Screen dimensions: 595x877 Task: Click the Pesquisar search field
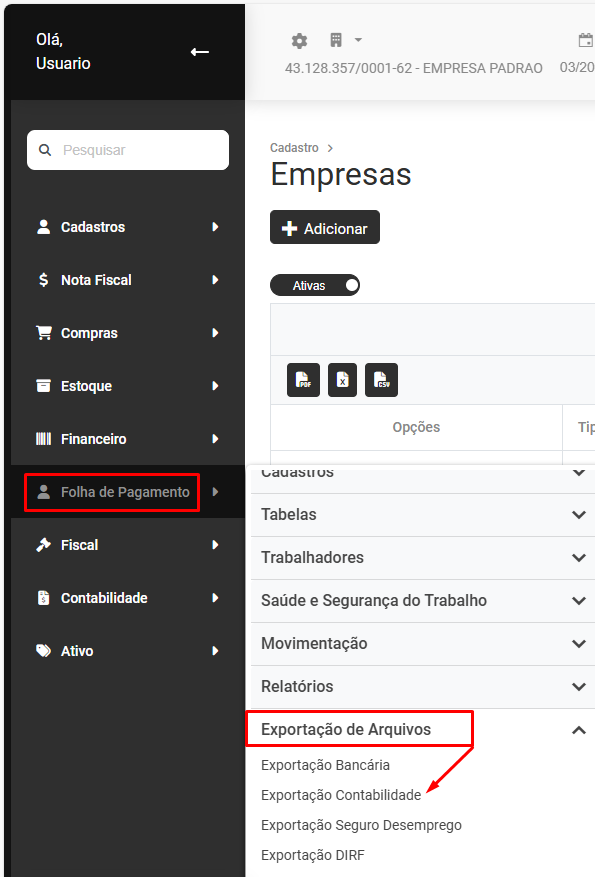click(x=128, y=150)
